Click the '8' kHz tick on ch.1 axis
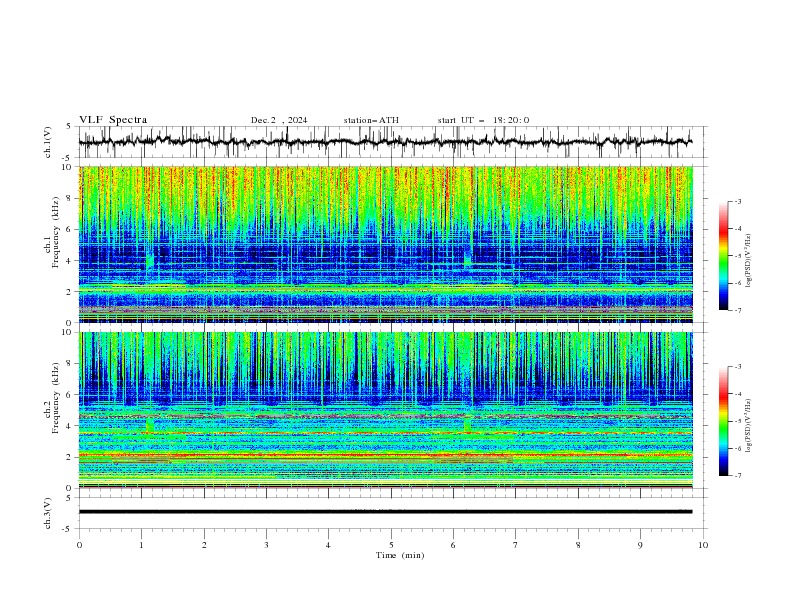 71,198
